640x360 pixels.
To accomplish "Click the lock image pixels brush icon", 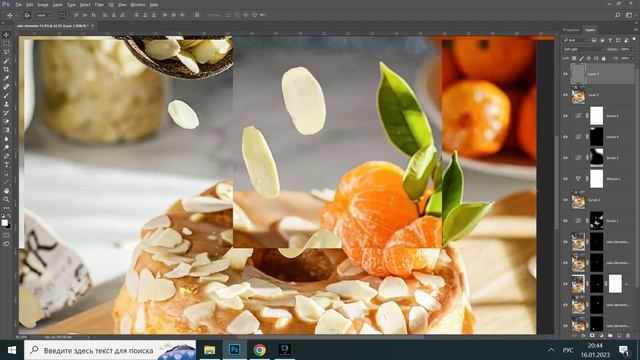I will pos(582,58).
